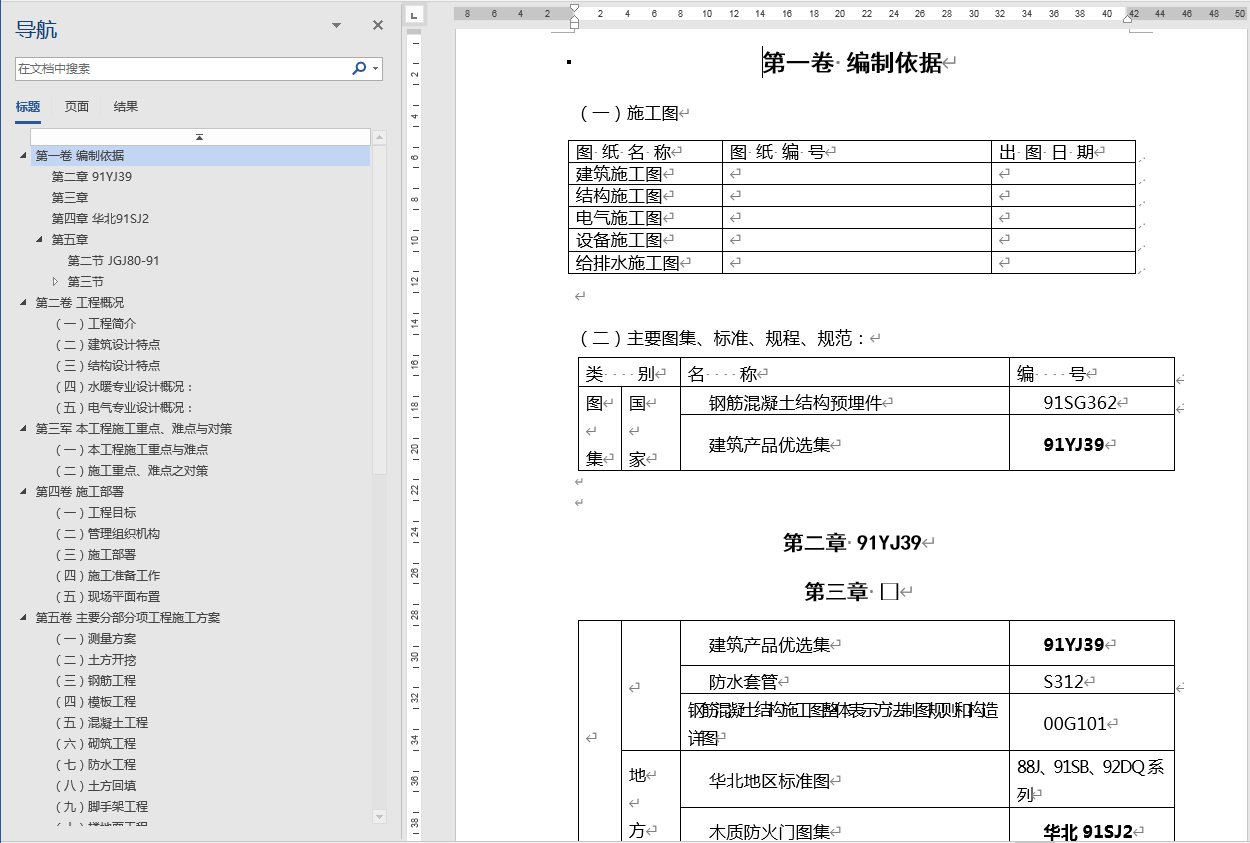Click the collapse arrow atop the heading list

[197, 135]
